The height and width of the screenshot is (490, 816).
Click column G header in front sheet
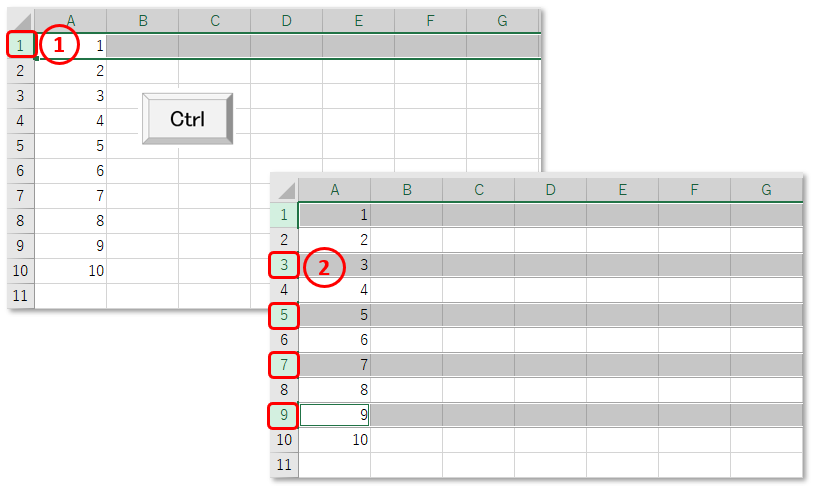[x=766, y=190]
